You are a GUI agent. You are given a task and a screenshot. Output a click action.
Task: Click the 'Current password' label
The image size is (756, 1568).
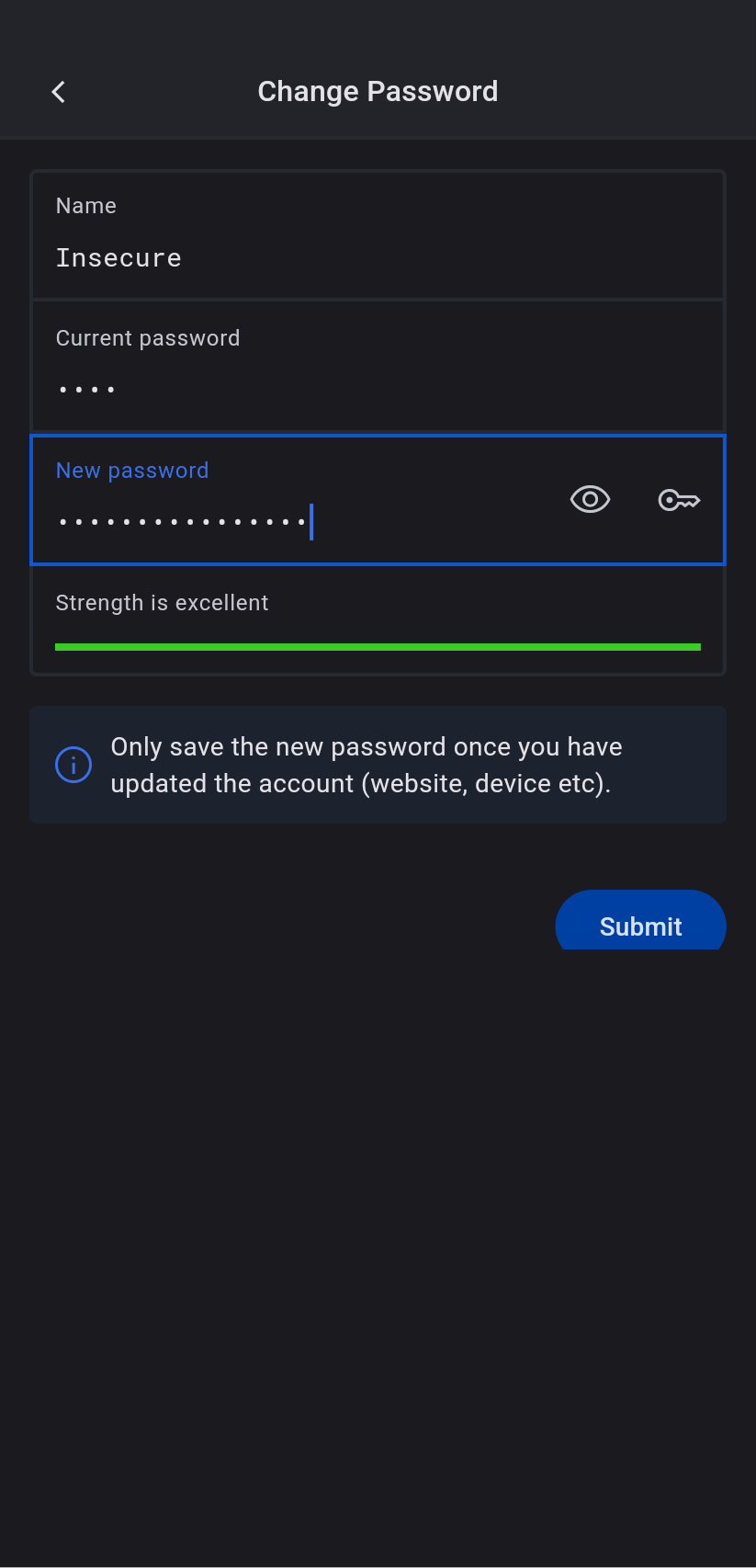148,338
